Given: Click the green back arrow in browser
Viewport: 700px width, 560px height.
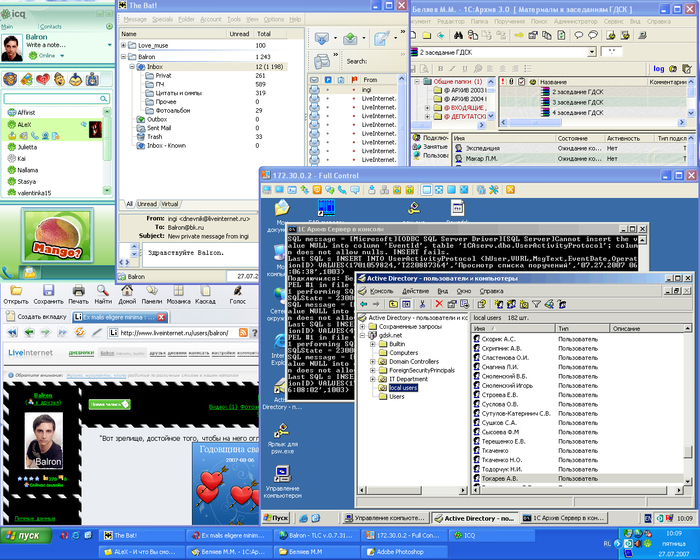Looking at the screenshot, I should (29, 332).
